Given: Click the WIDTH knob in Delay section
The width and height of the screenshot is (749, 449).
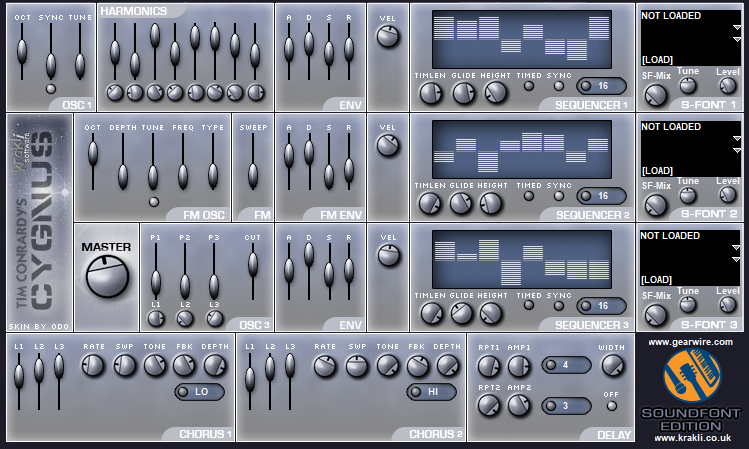Looking at the screenshot, I should (x=611, y=367).
